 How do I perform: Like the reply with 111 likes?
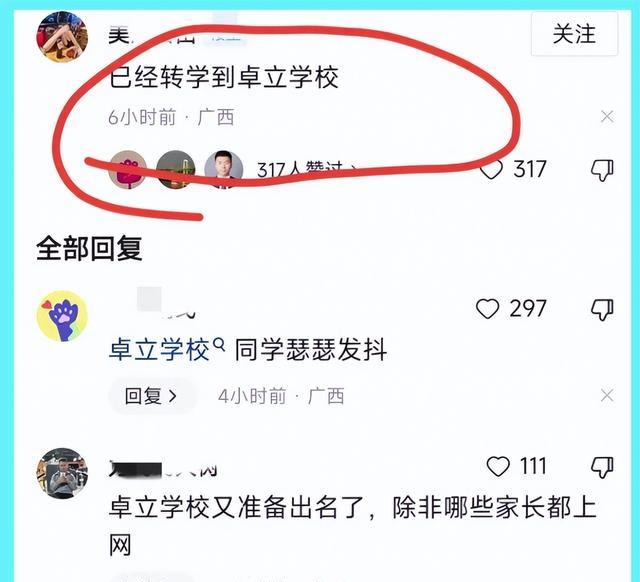point(498,466)
